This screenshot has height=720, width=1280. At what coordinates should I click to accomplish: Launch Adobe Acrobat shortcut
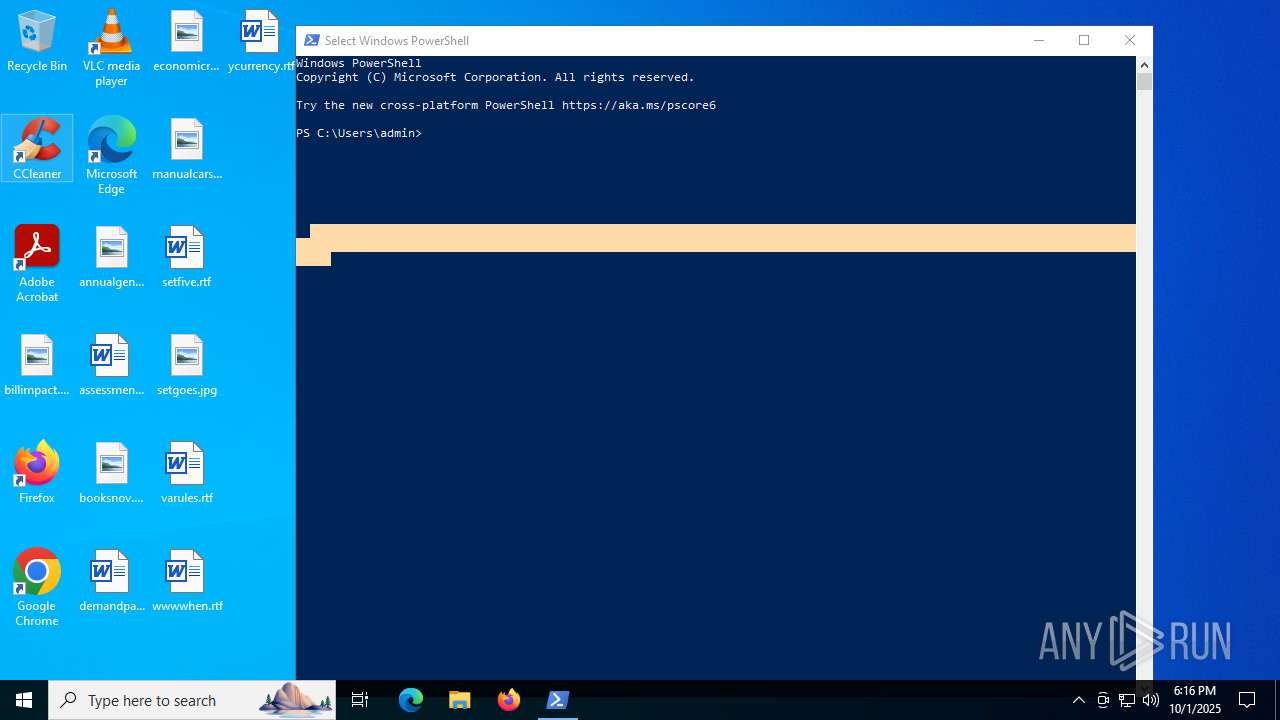[x=37, y=264]
